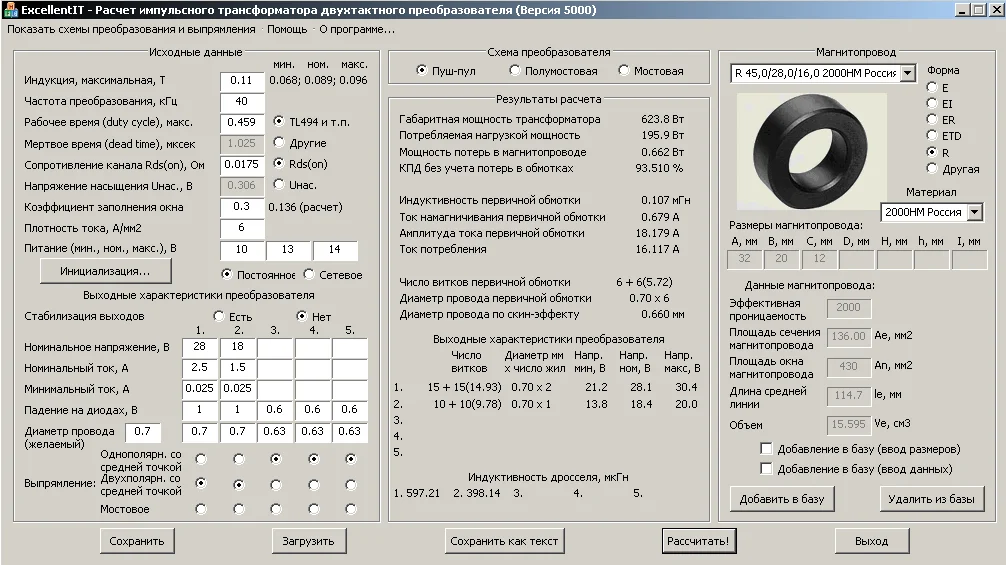
Task: Select Сетевое power supply type
Action: (x=309, y=275)
